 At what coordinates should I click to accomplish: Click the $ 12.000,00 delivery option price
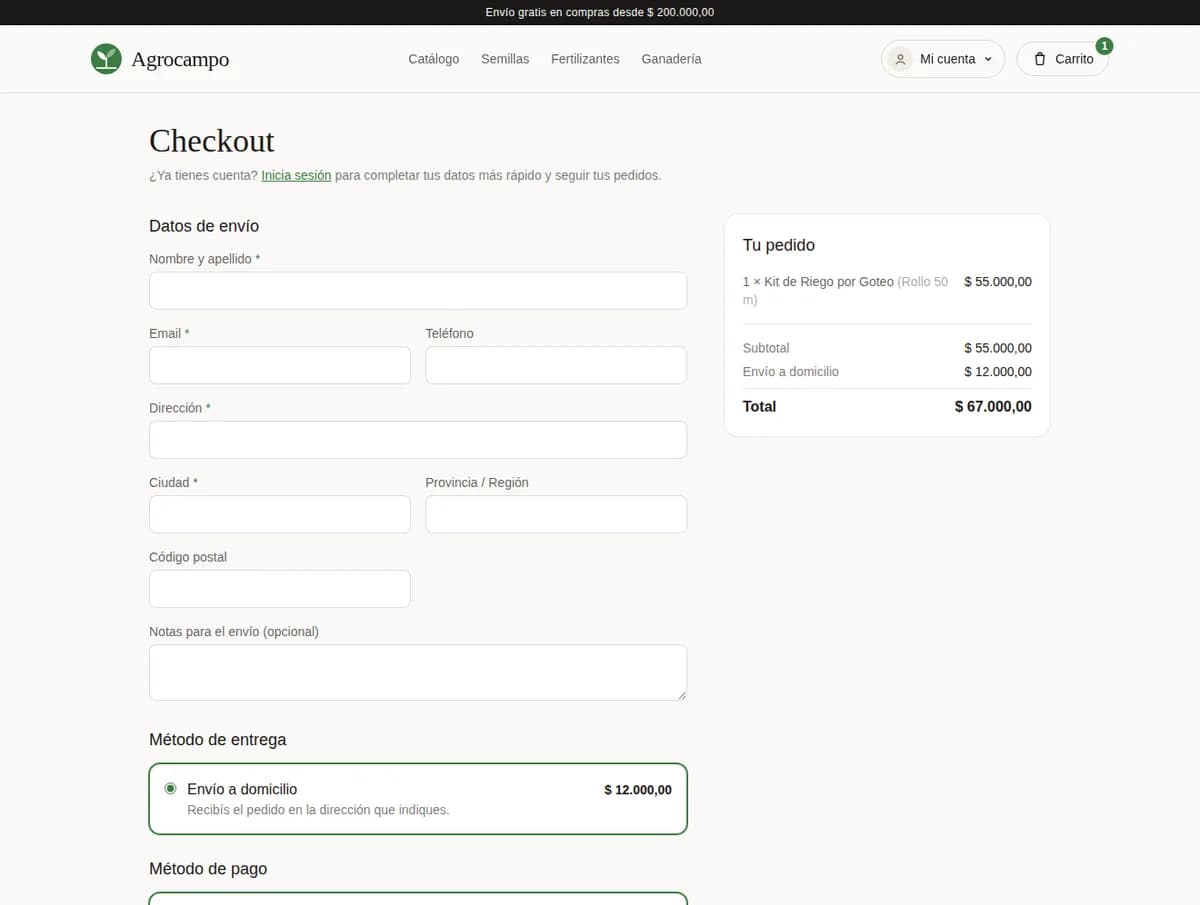[x=638, y=790]
